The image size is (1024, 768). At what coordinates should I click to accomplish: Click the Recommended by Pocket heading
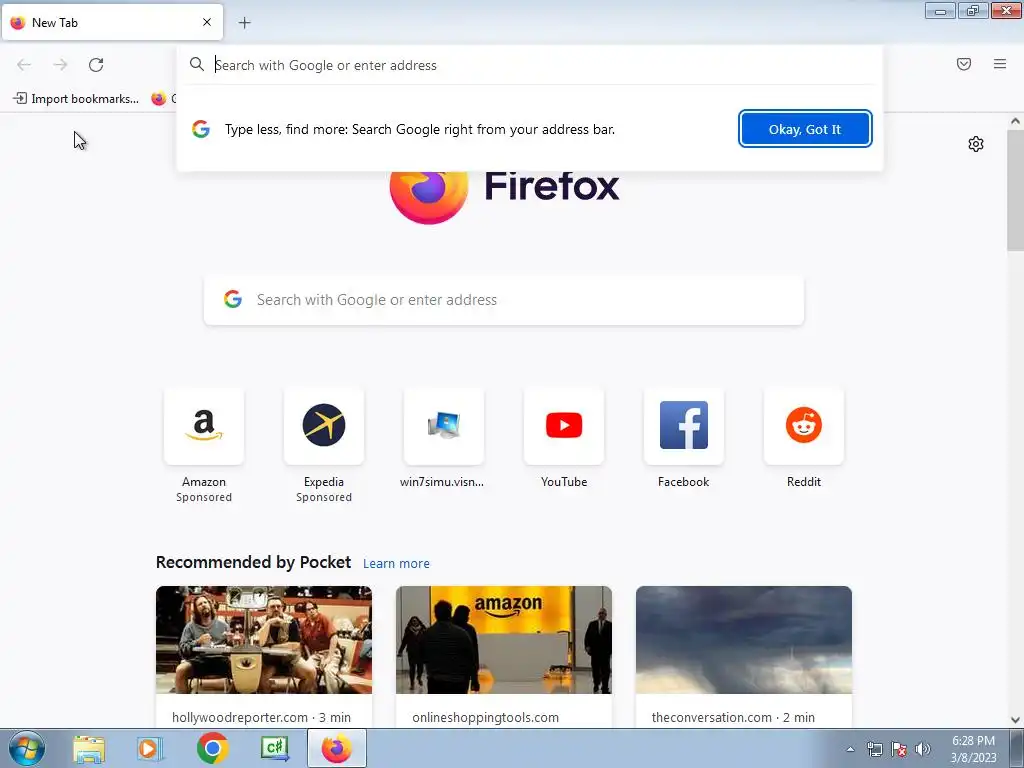[253, 562]
